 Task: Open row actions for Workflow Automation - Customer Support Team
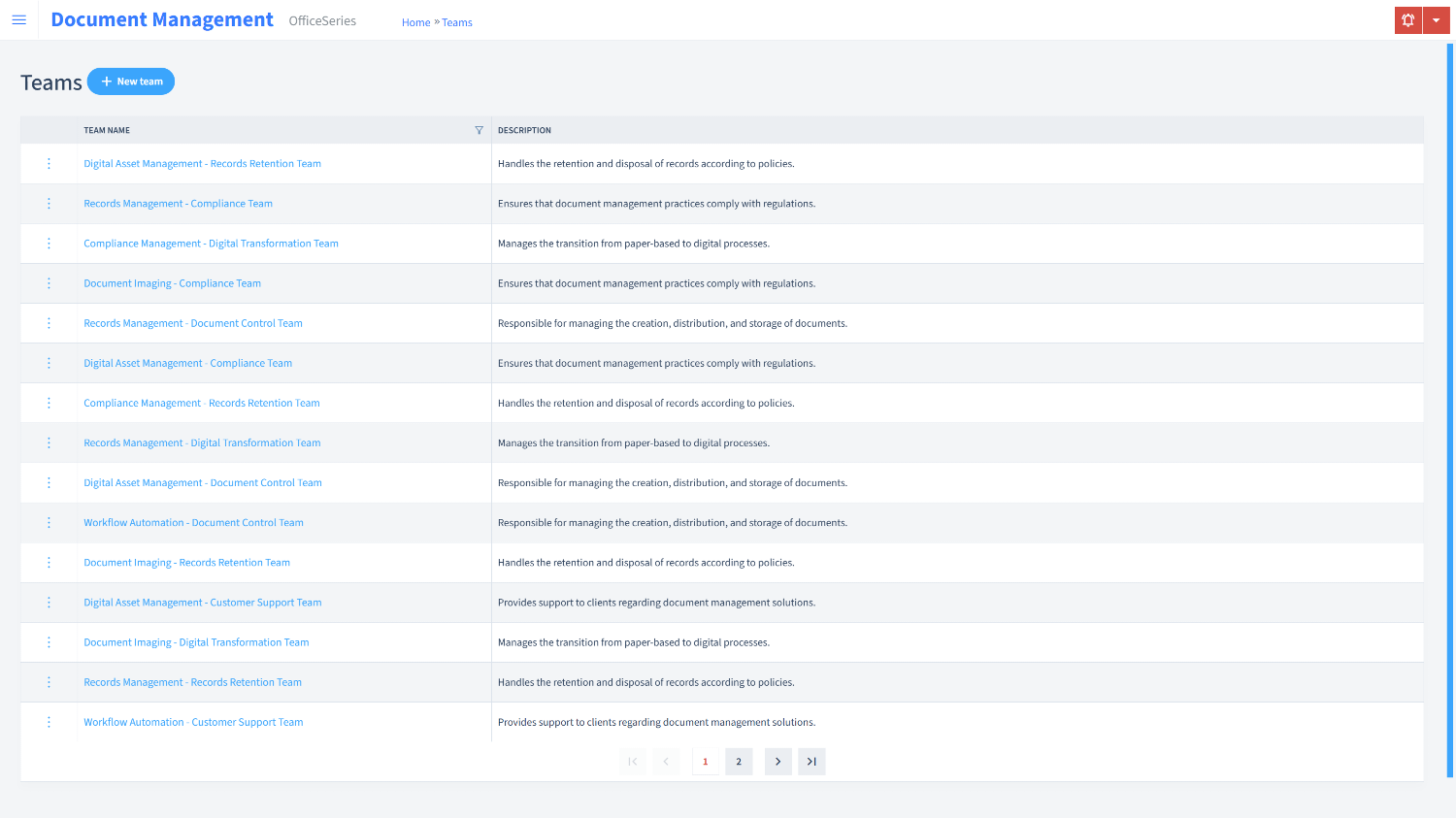tap(49, 722)
